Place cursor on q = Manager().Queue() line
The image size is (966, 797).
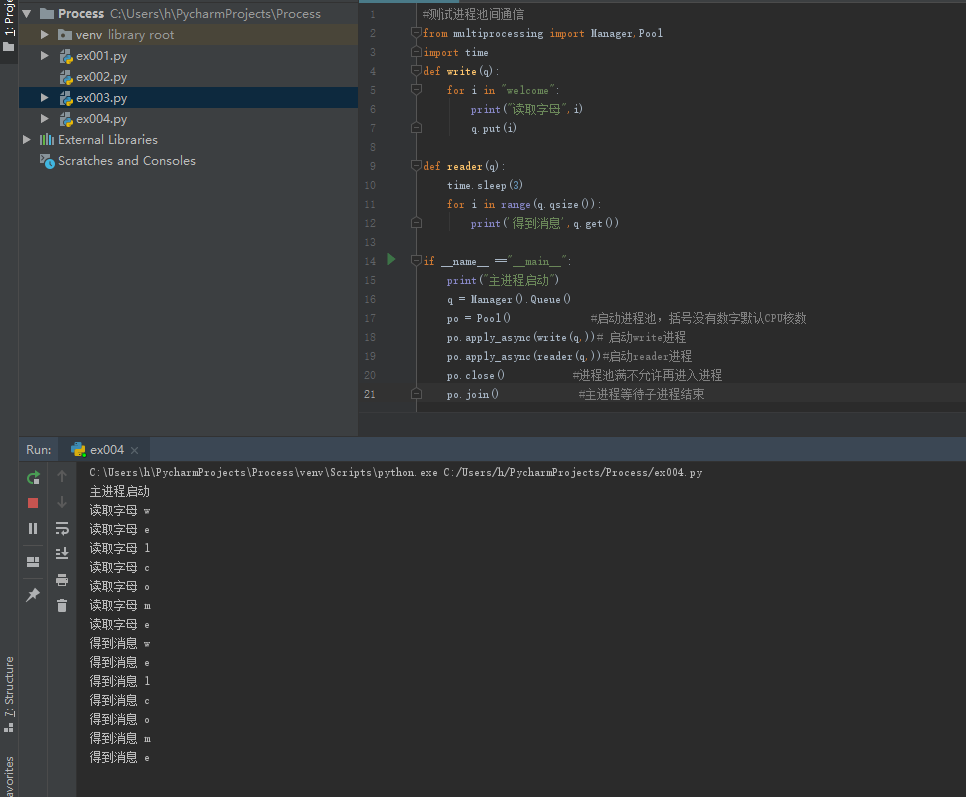click(509, 299)
